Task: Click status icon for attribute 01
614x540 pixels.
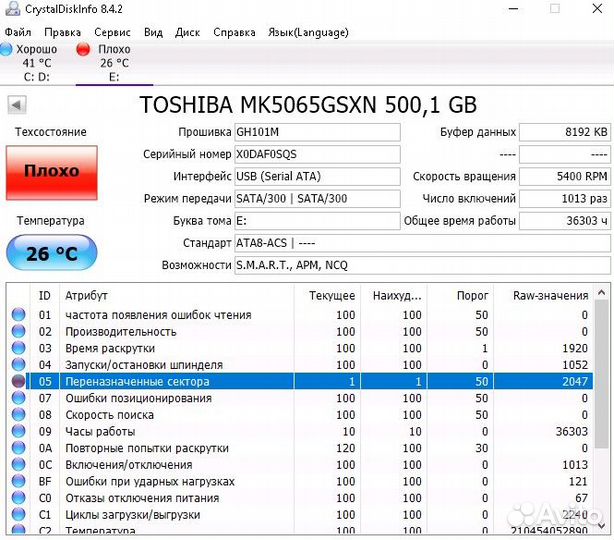Action: [x=18, y=314]
